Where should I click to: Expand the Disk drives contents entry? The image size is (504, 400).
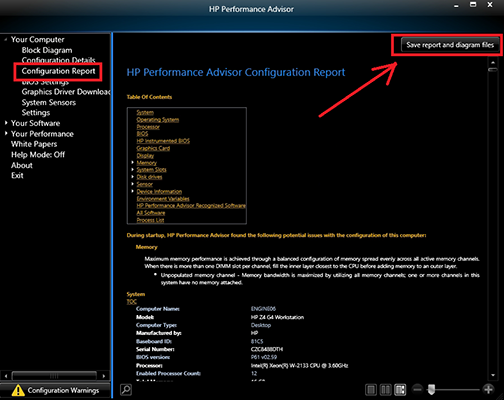pos(133,177)
